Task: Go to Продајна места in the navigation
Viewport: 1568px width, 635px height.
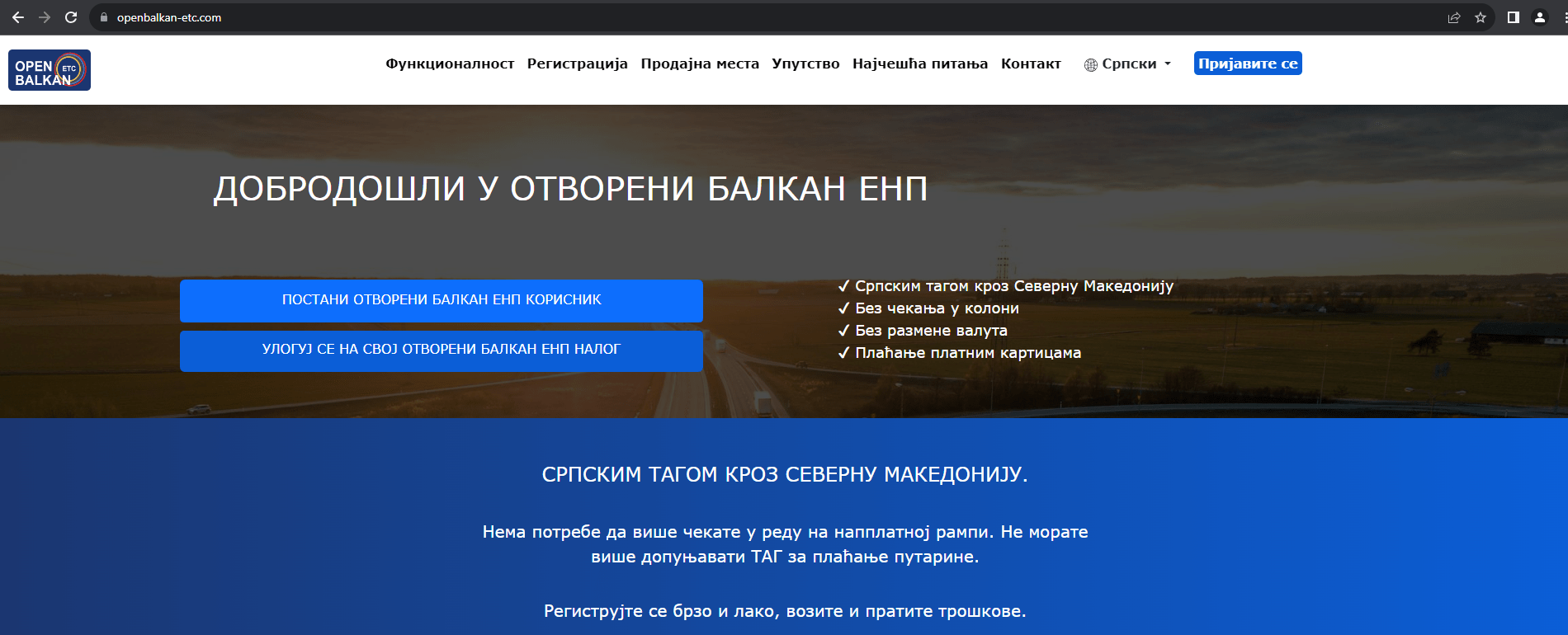Action: coord(700,63)
